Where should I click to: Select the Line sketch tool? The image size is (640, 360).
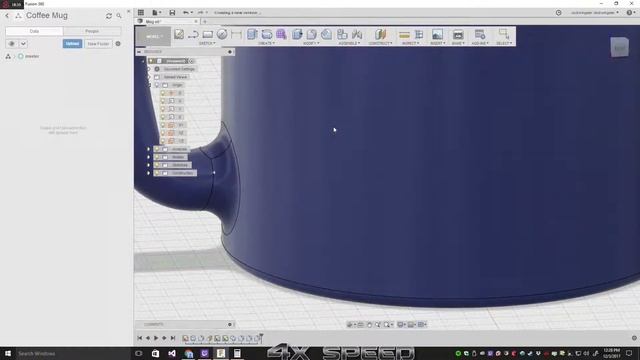click(193, 34)
